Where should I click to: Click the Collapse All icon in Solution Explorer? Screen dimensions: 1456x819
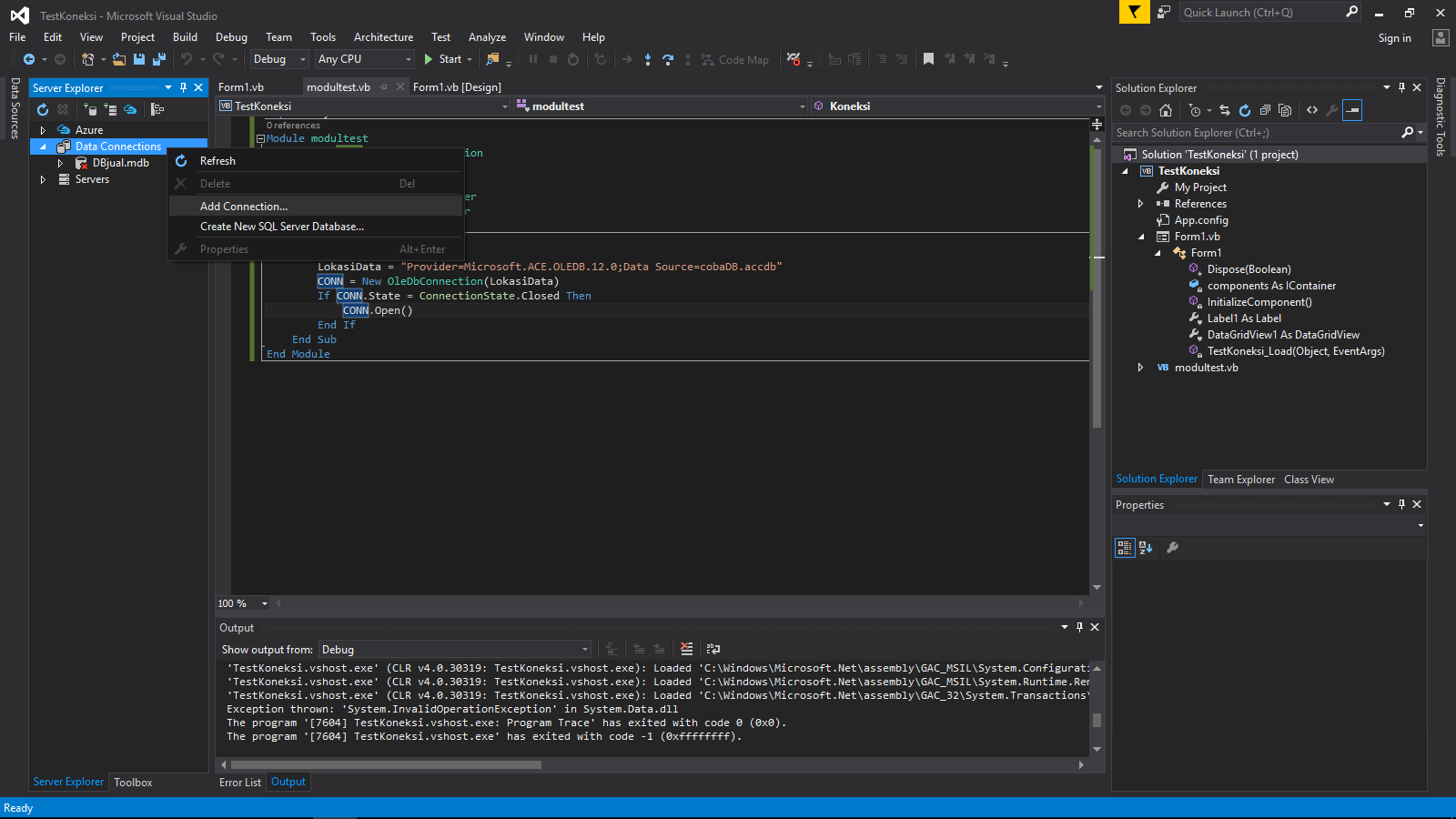1265,110
